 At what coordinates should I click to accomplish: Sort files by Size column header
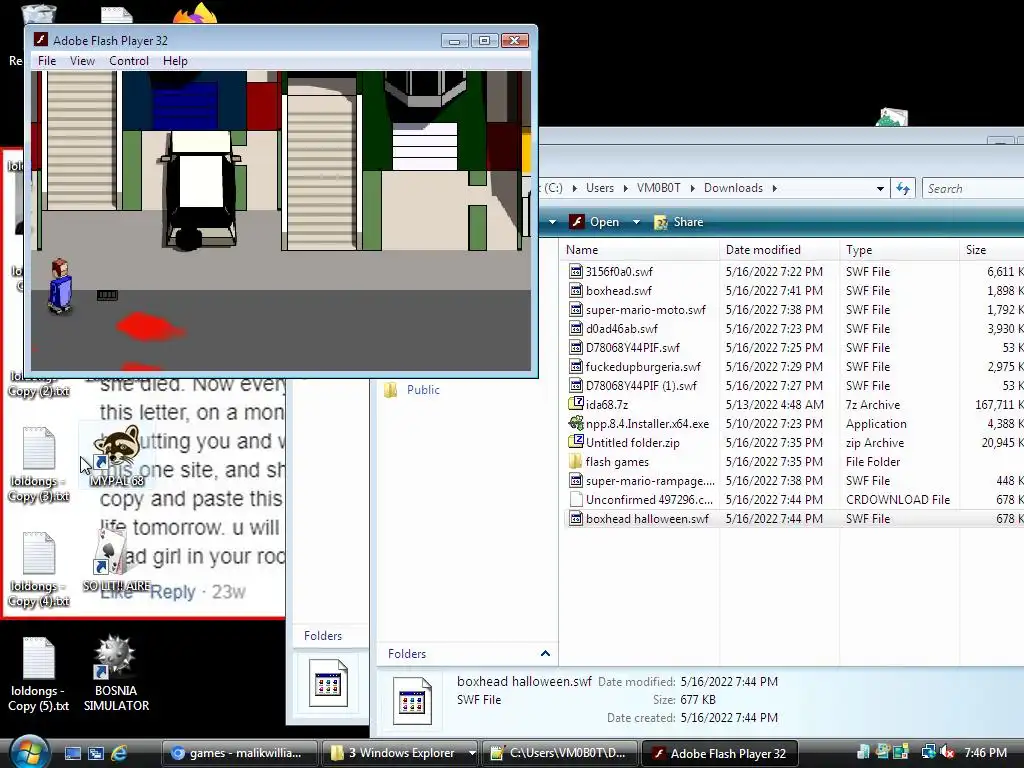(x=992, y=249)
